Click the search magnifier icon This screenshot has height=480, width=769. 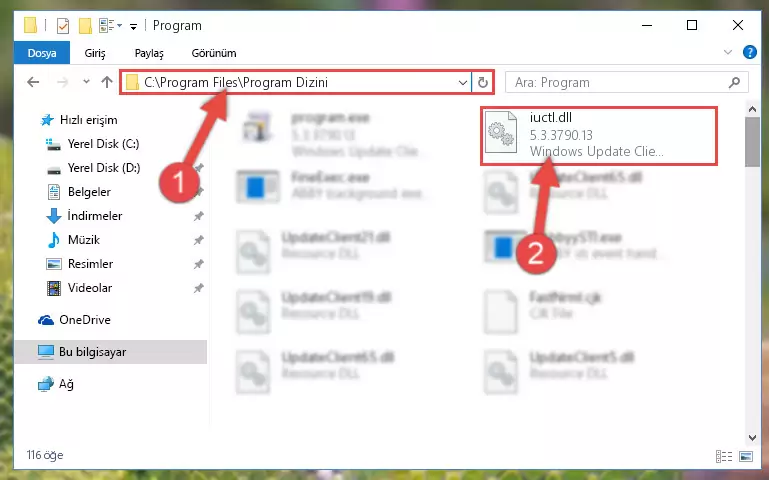click(734, 82)
